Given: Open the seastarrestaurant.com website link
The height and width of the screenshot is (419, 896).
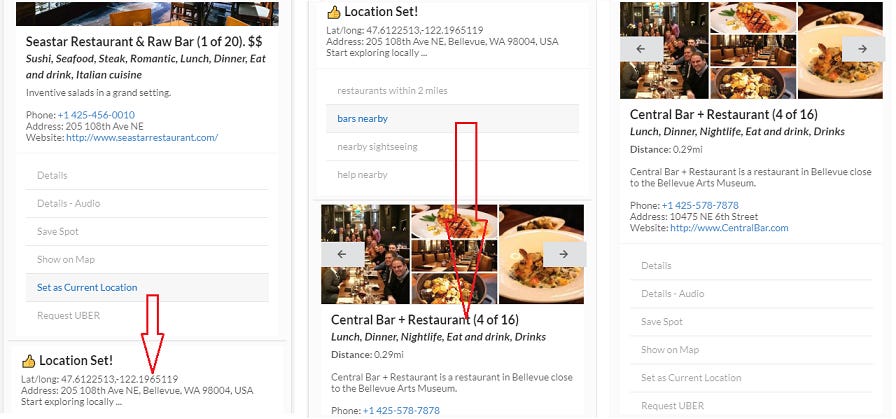Looking at the screenshot, I should point(142,138).
